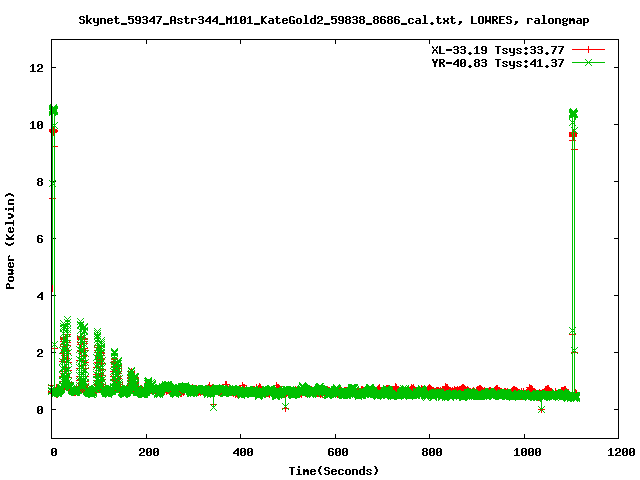Click the y-axis tick label '4'
Screen dimensions: 640x480
click(40, 296)
